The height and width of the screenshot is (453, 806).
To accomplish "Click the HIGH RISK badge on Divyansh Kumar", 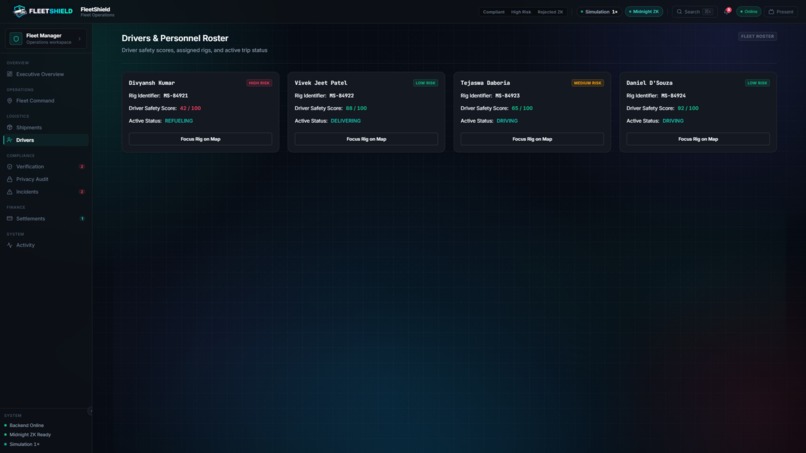I will [259, 83].
